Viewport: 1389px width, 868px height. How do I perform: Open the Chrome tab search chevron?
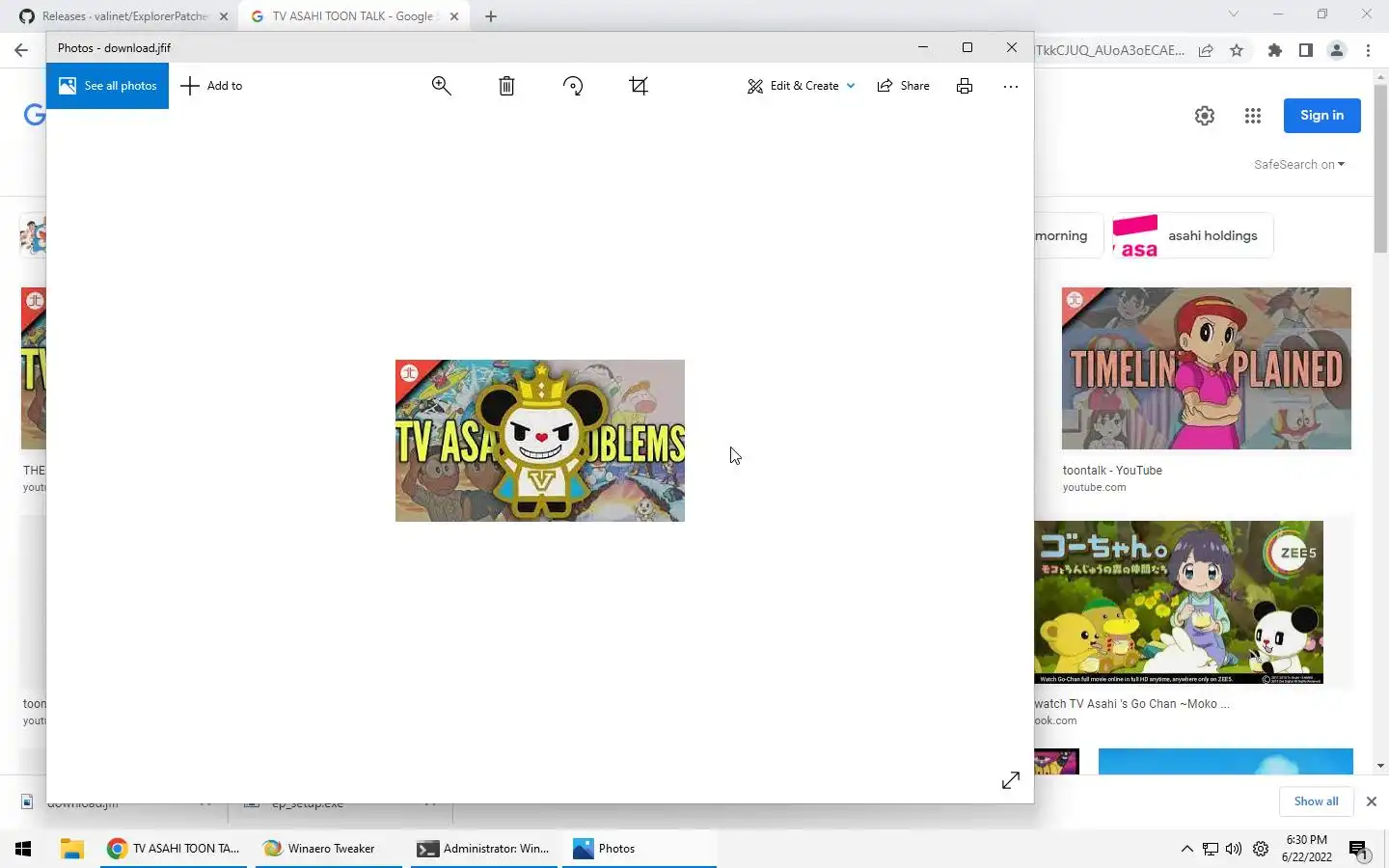1233,14
